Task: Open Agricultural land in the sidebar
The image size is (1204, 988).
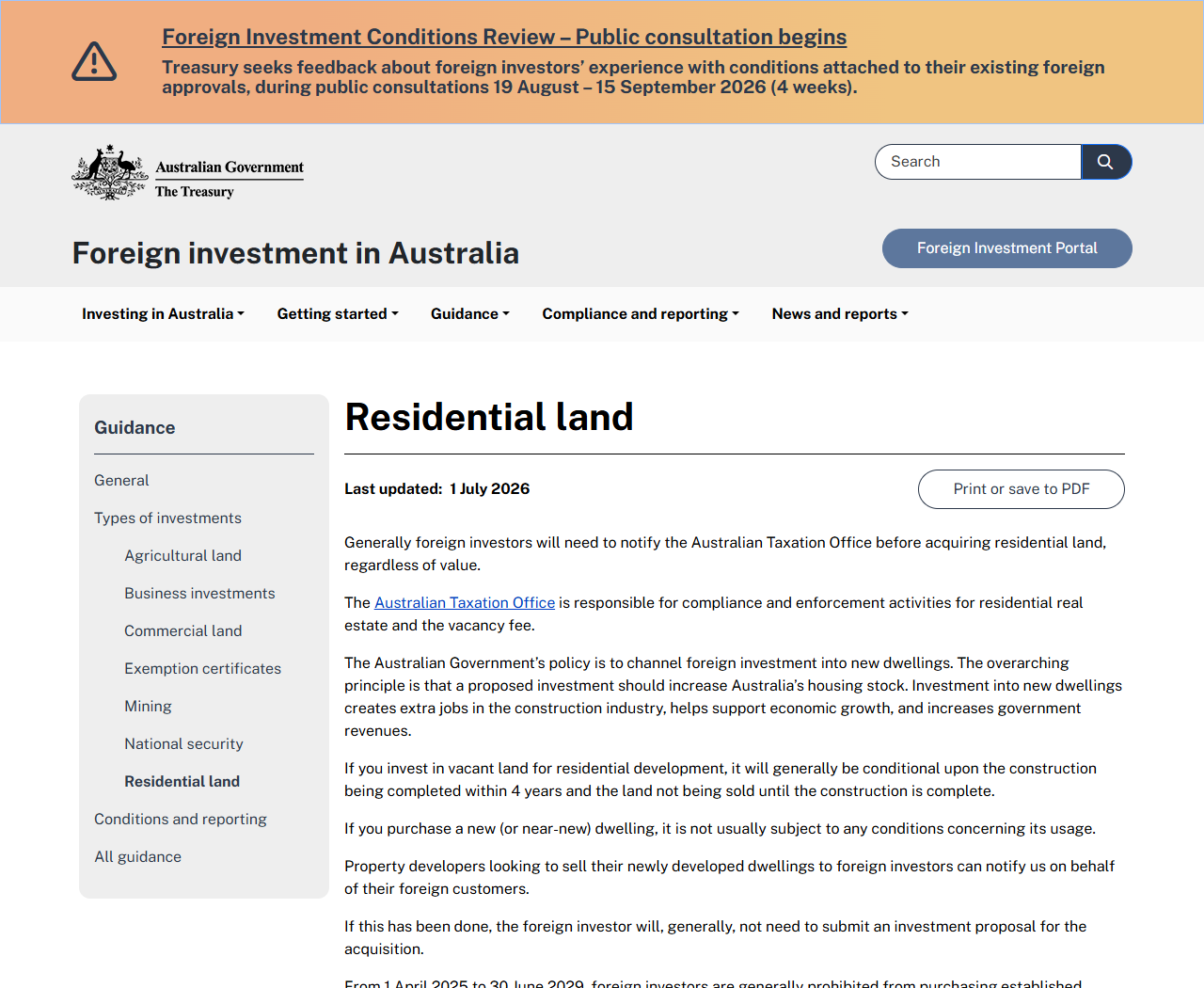Action: click(x=183, y=555)
